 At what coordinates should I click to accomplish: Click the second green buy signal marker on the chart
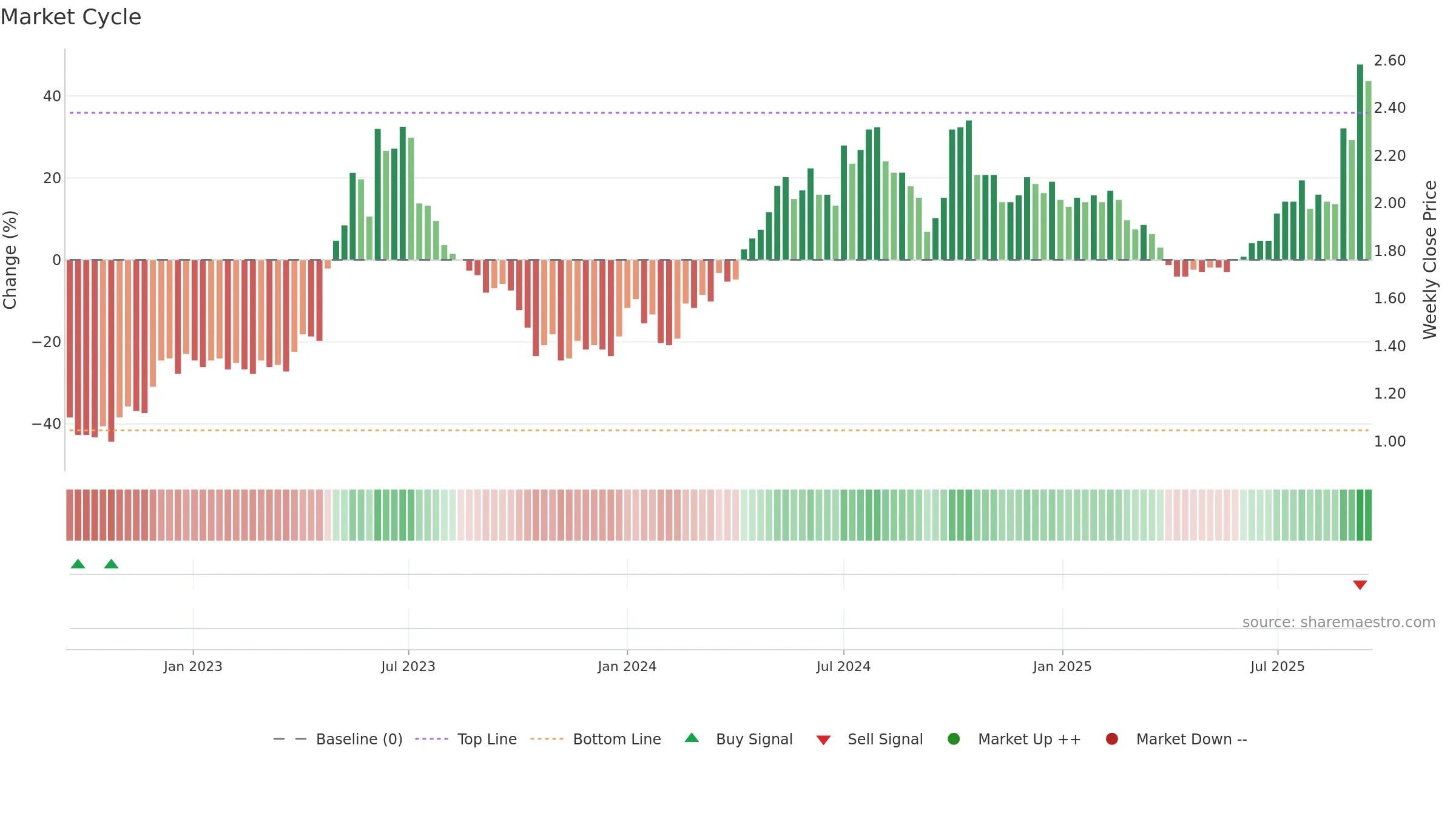111,564
